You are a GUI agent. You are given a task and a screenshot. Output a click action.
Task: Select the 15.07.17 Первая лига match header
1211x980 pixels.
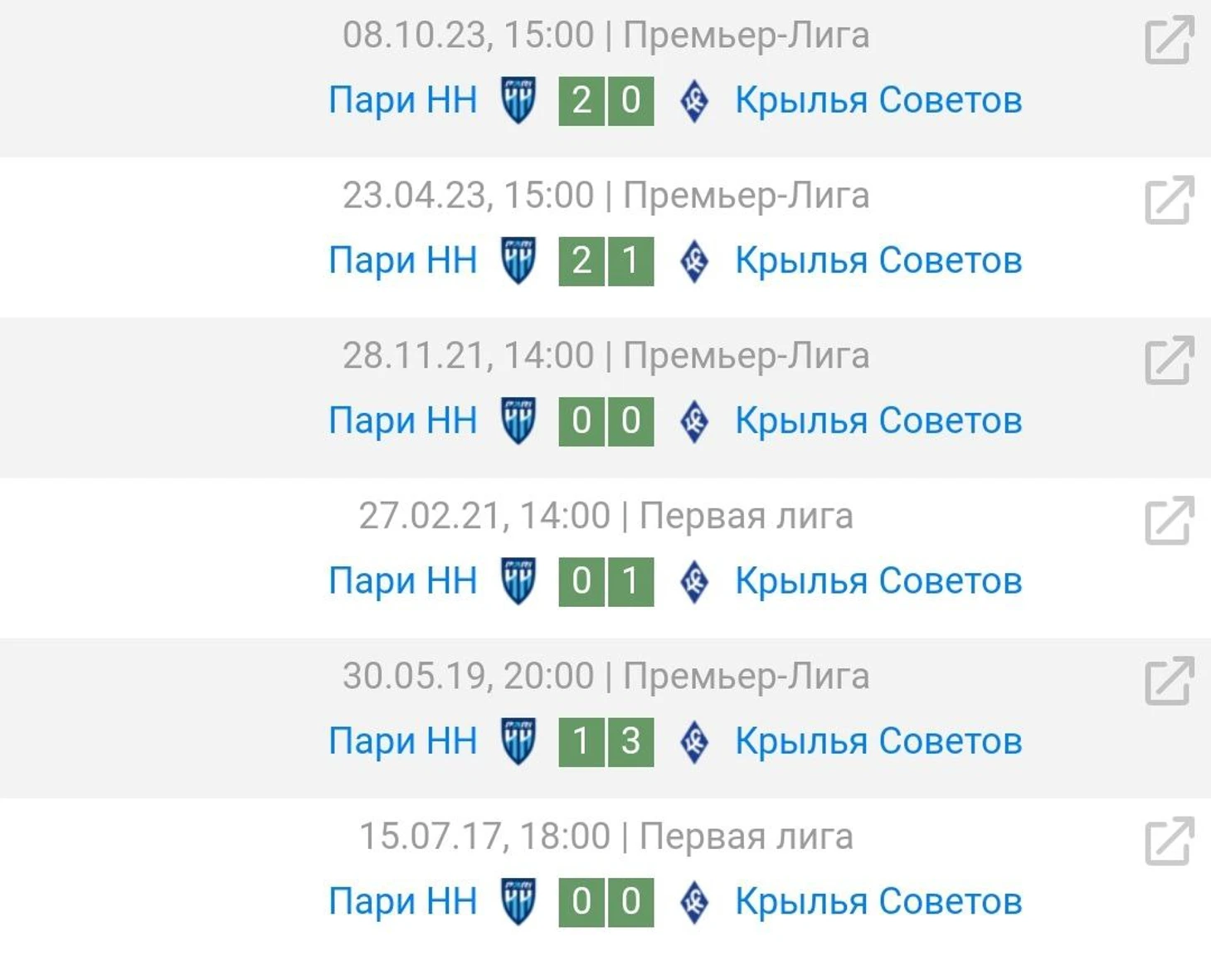coord(605,836)
